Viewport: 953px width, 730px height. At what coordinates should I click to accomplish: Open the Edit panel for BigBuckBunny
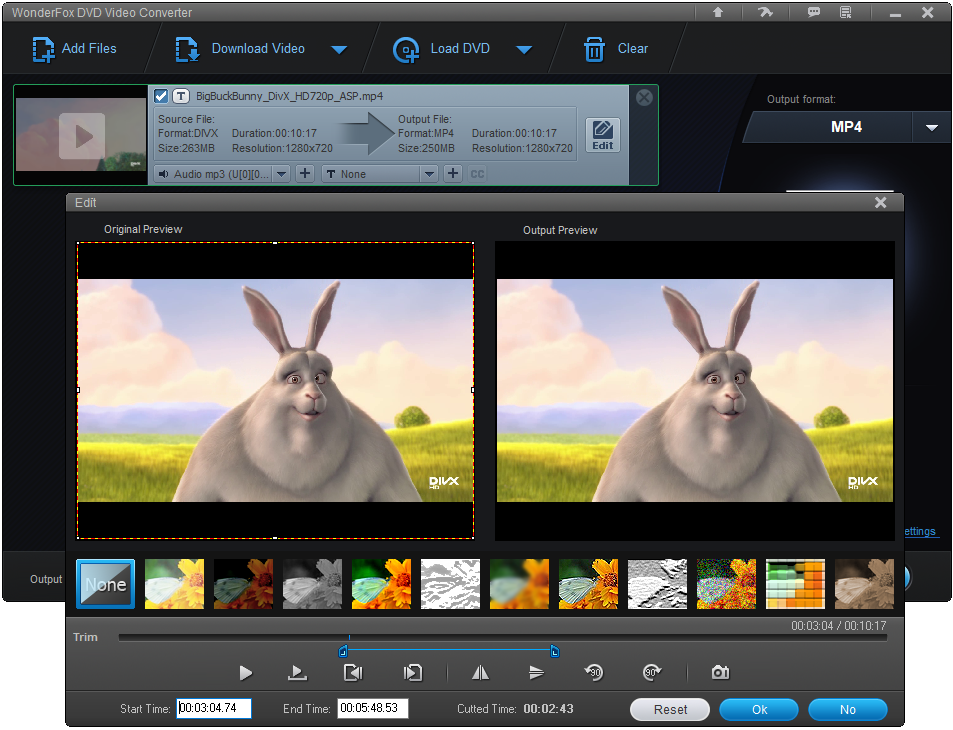602,134
